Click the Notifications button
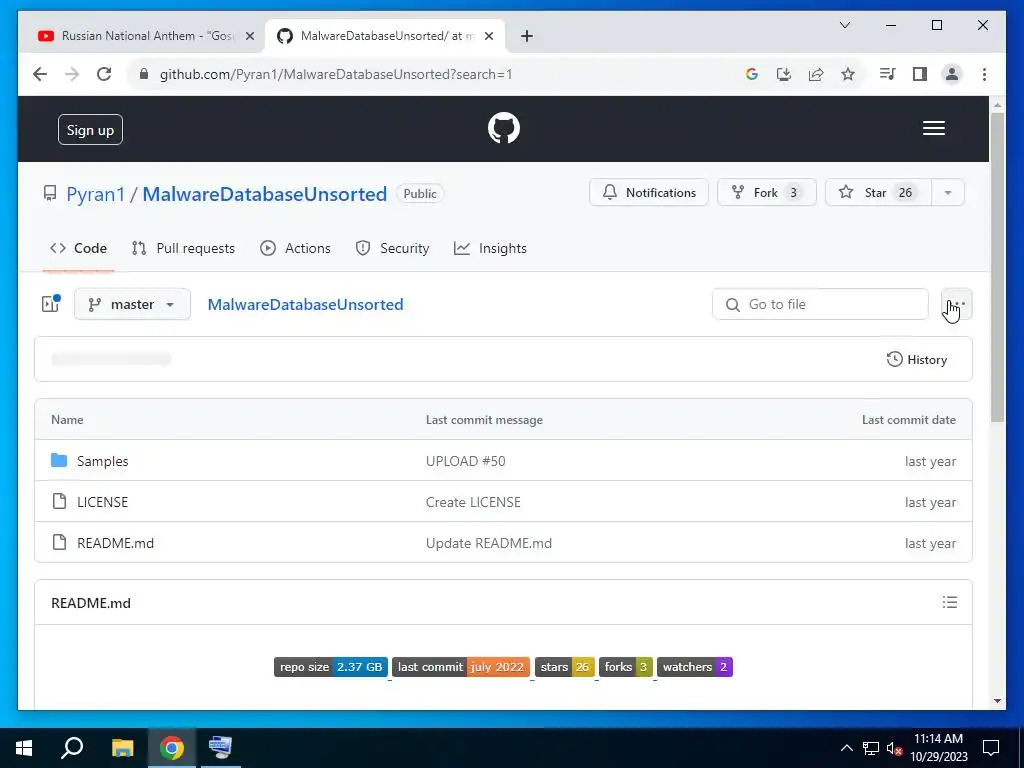Image resolution: width=1024 pixels, height=768 pixels. [649, 193]
